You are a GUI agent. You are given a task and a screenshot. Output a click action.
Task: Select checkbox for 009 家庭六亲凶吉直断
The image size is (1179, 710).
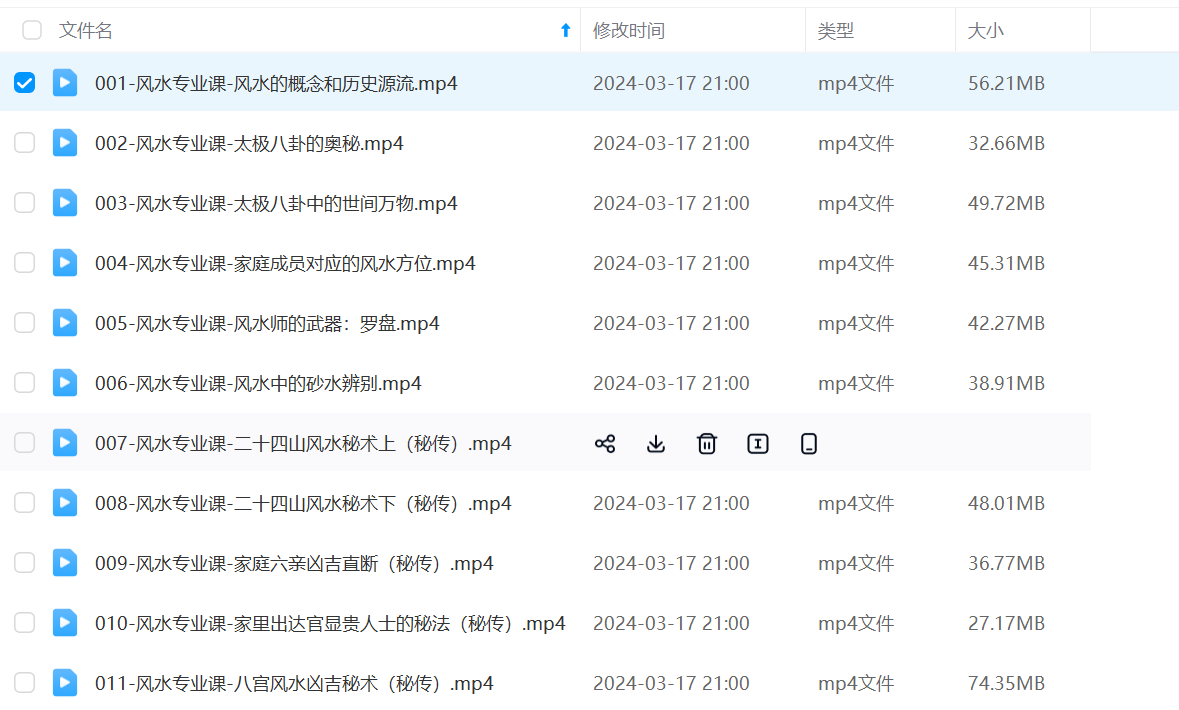tap(25, 563)
